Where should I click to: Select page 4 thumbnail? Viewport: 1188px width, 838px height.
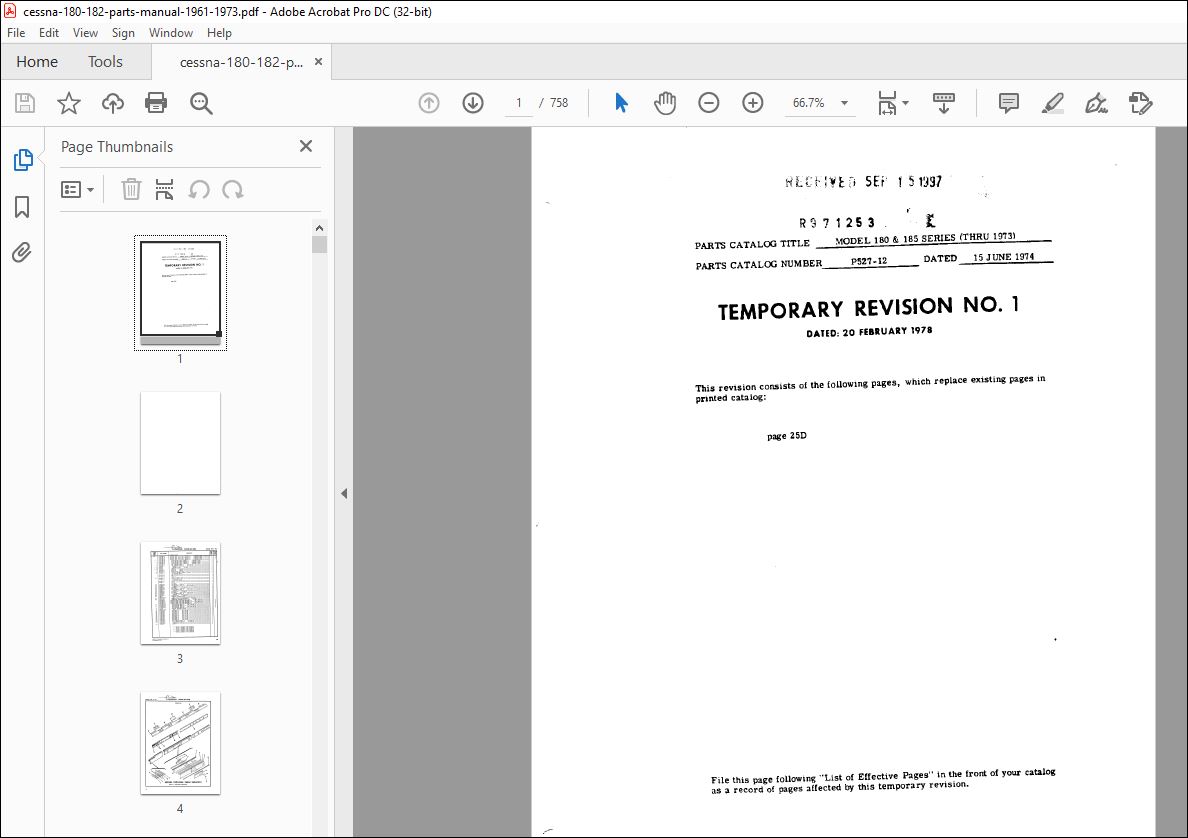tap(180, 743)
